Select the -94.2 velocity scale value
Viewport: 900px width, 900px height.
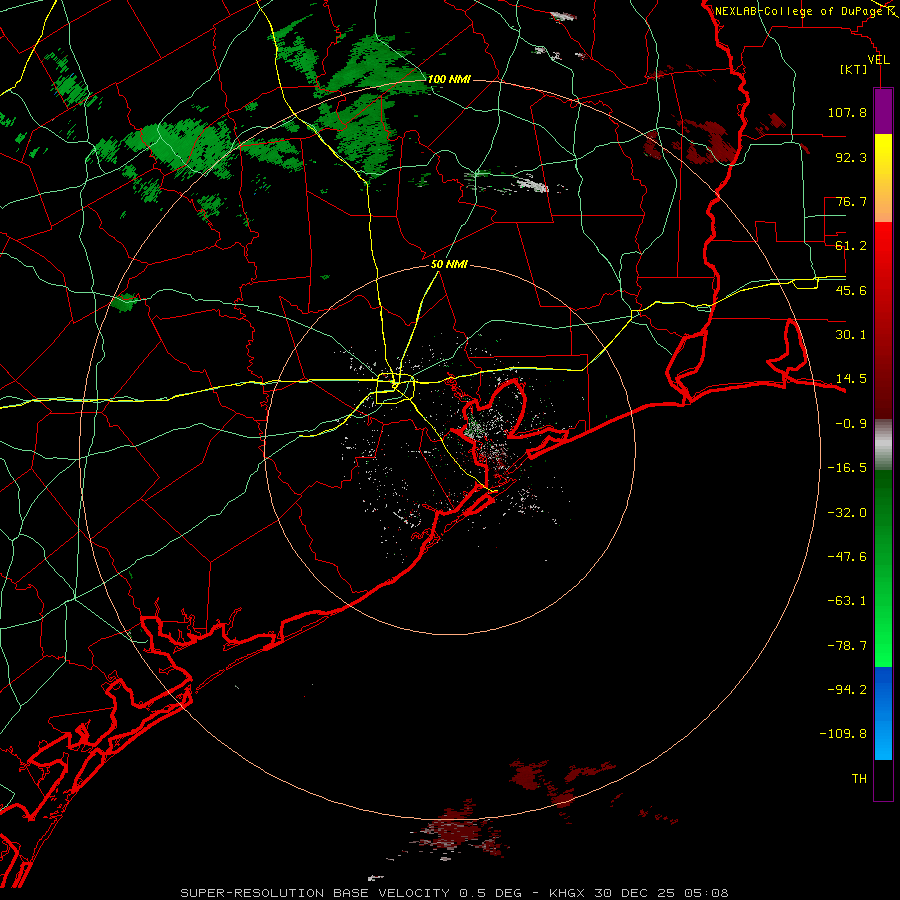847,690
